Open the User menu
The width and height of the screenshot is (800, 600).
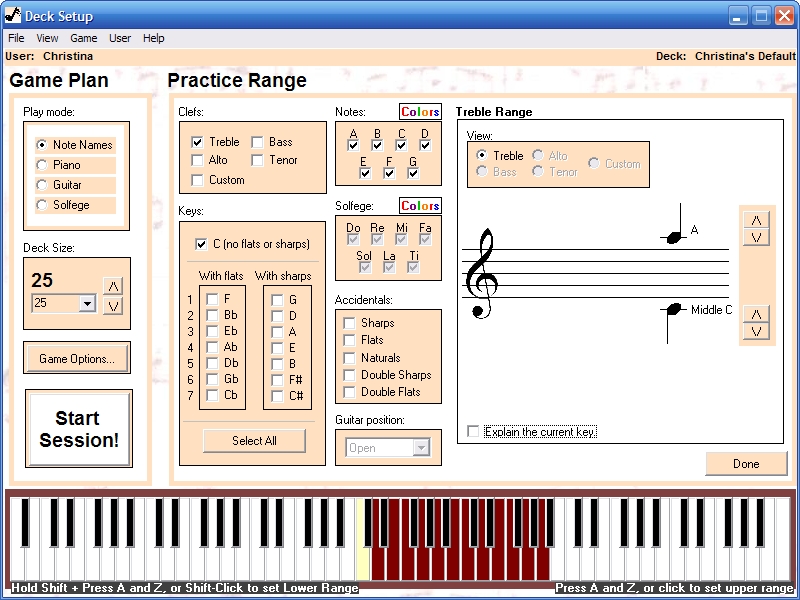[120, 38]
